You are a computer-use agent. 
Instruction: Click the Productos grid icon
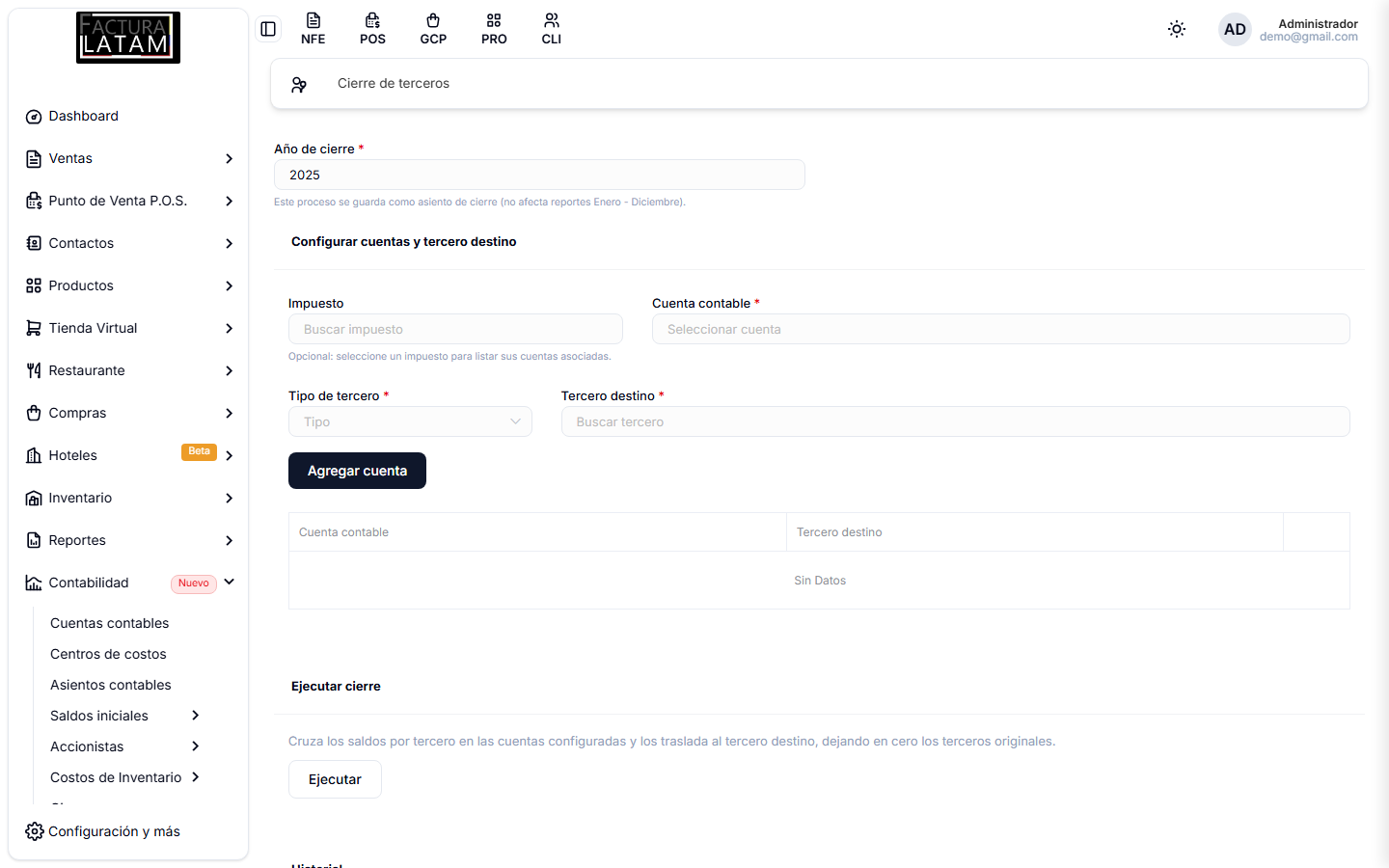[34, 286]
